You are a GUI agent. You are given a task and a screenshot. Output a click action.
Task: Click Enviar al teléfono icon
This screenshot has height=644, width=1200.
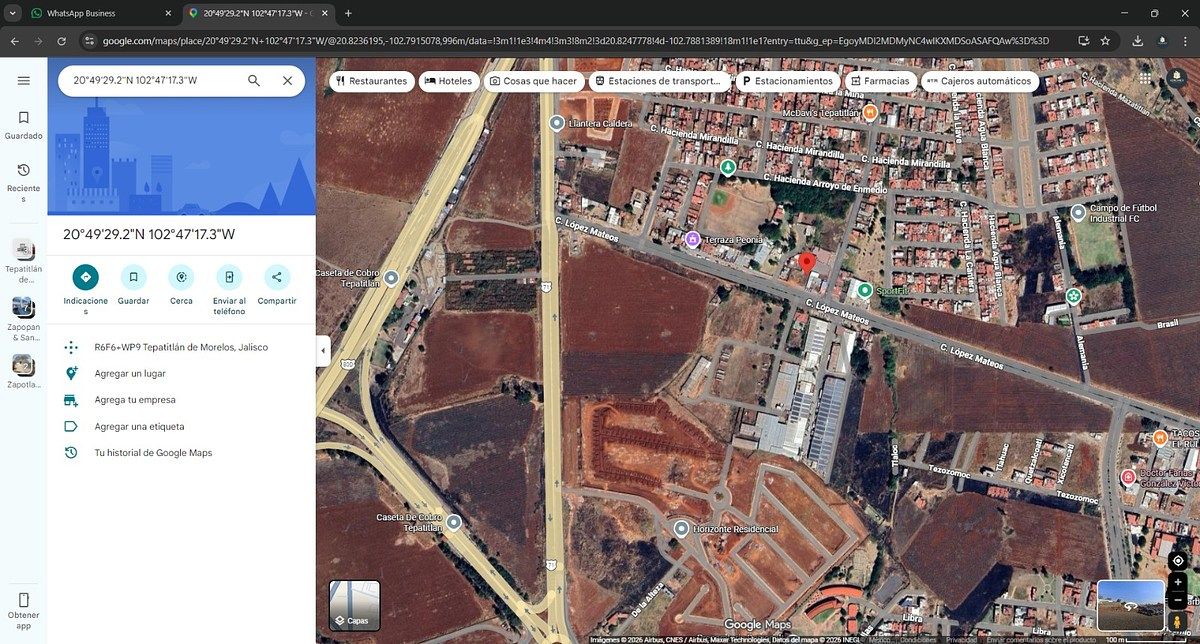(229, 277)
